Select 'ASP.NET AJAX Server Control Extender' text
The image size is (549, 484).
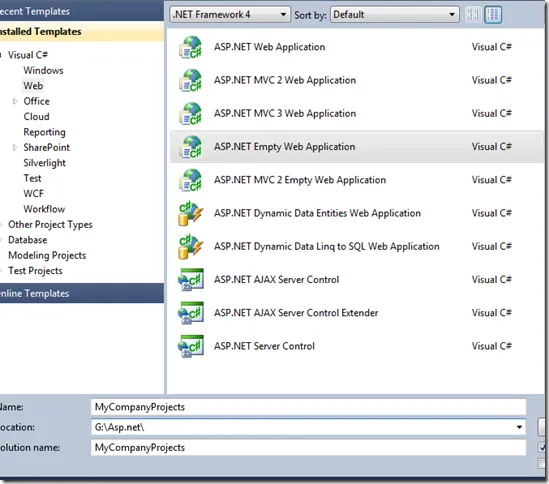click(296, 313)
